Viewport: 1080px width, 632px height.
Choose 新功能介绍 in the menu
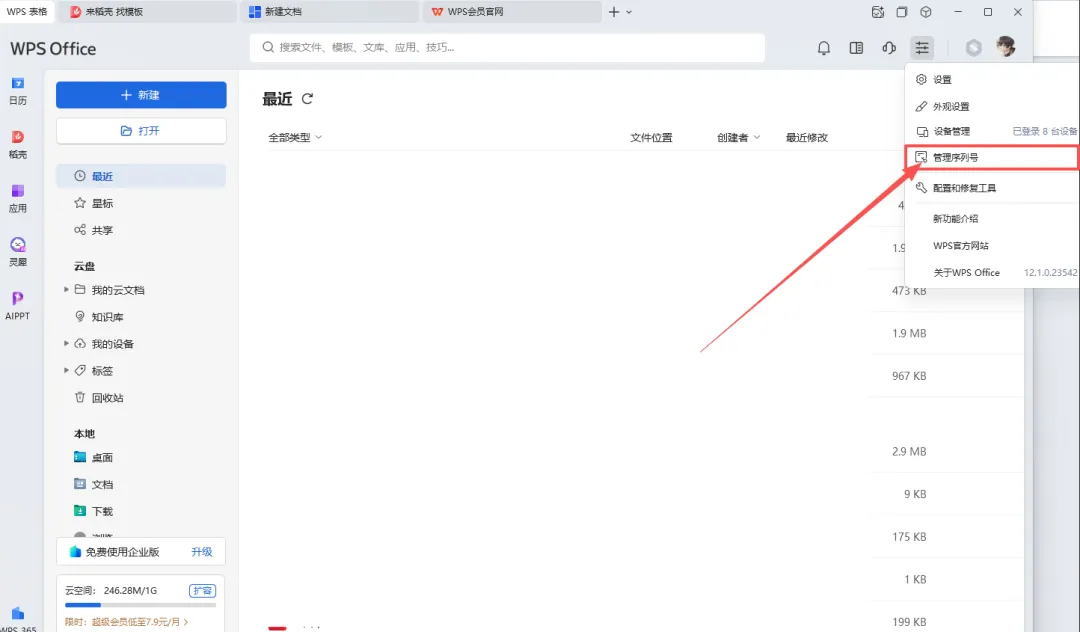click(x=992, y=219)
